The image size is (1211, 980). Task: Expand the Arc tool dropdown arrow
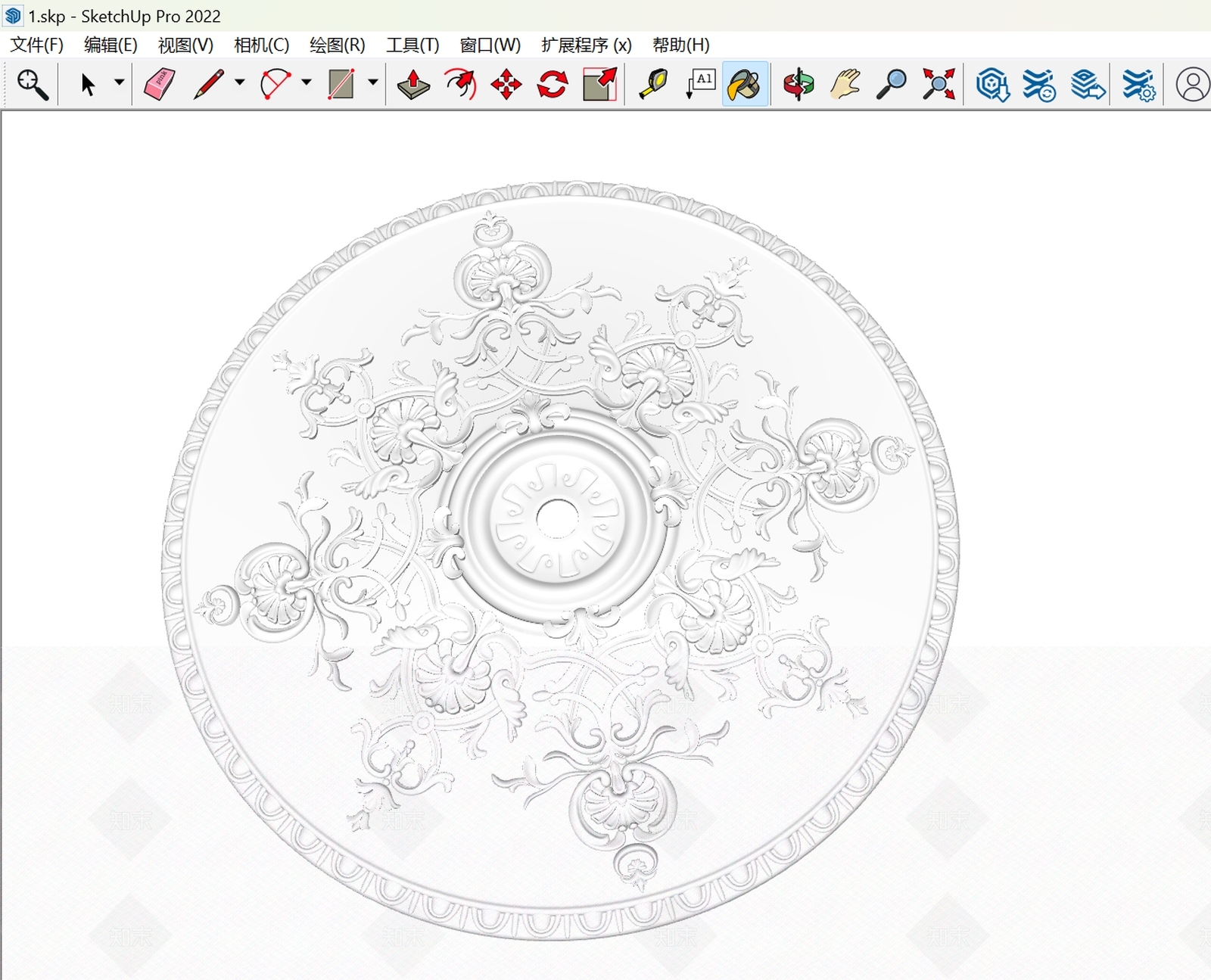(x=306, y=82)
